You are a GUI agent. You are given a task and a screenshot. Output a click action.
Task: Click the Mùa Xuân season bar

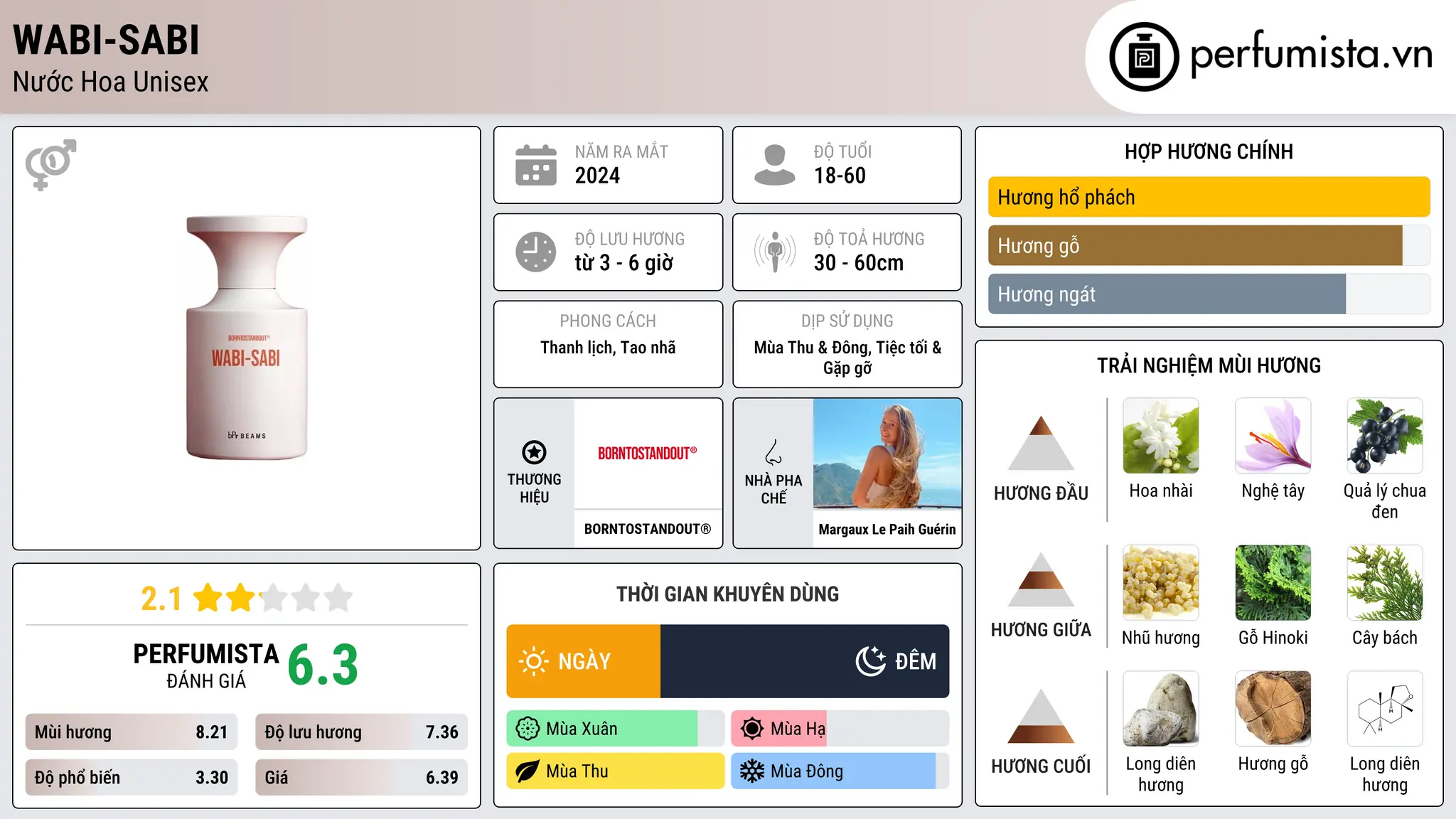click(x=615, y=729)
